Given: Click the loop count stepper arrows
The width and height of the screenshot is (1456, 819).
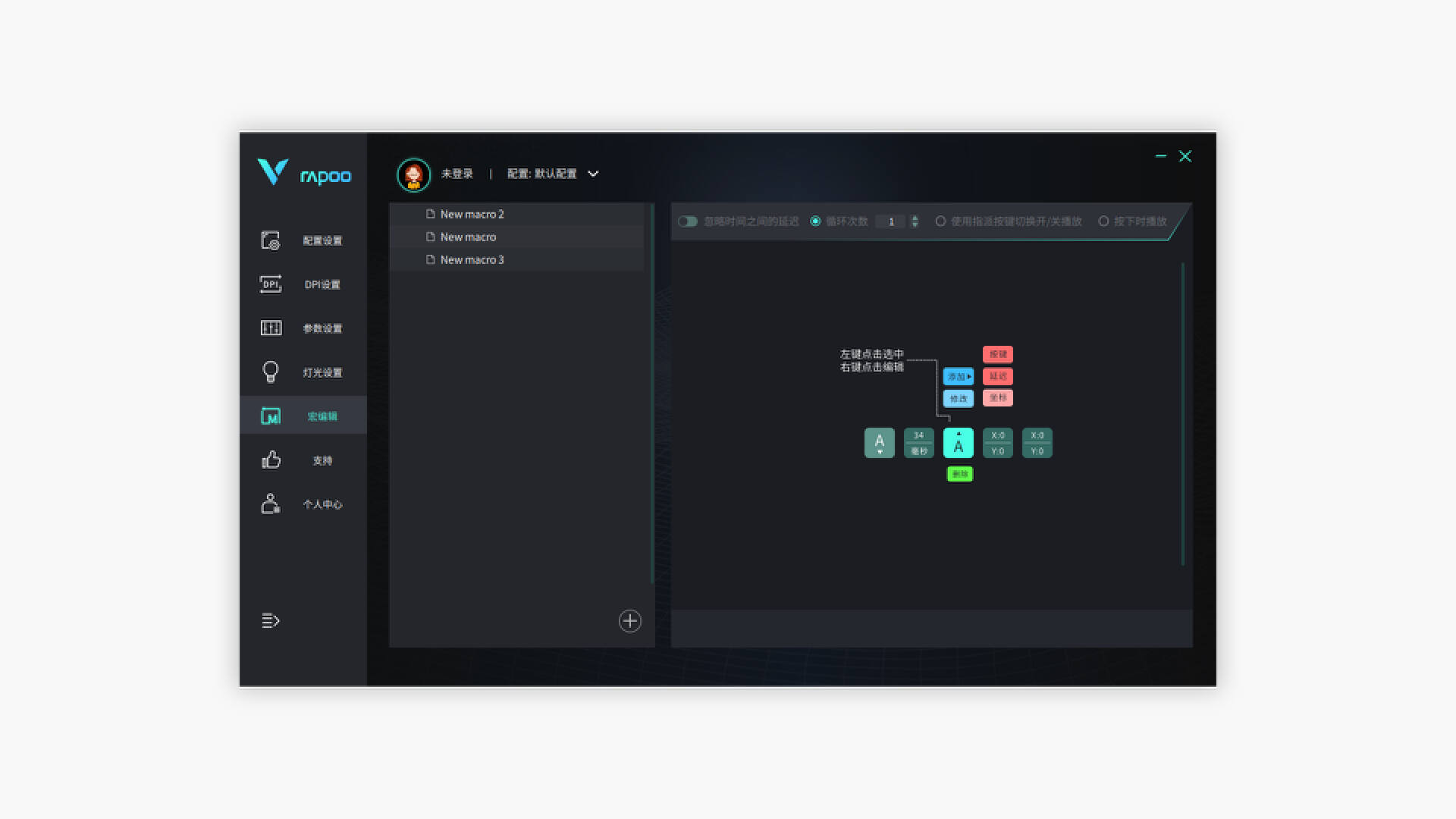Looking at the screenshot, I should [x=915, y=221].
